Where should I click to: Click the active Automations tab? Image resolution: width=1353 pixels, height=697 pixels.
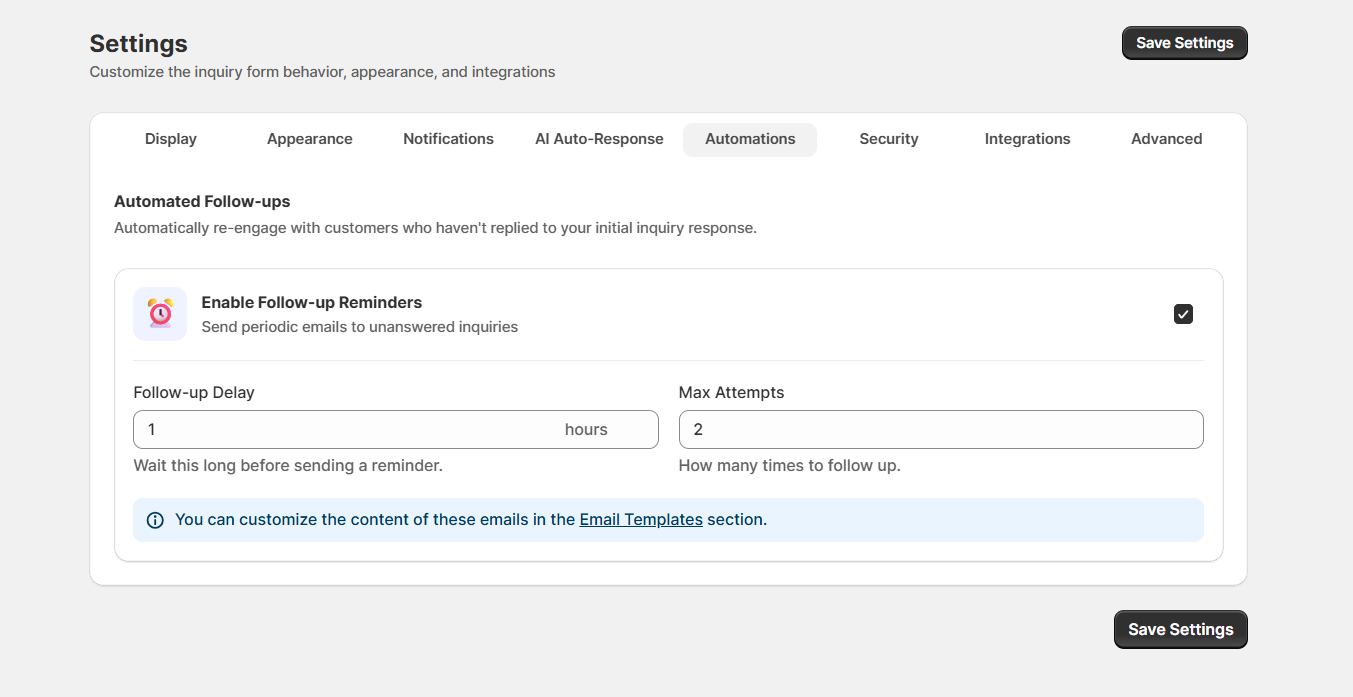tap(750, 139)
